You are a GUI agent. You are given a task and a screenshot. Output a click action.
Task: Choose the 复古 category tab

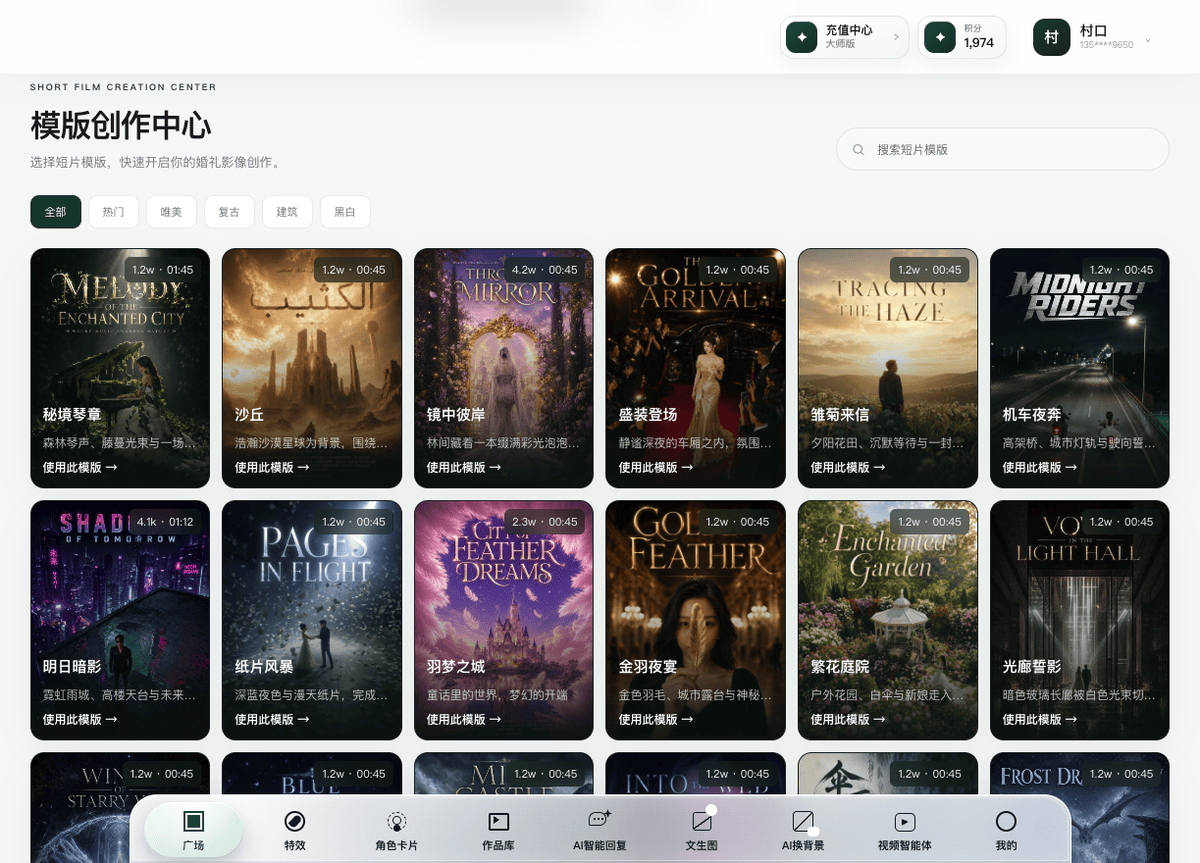(229, 212)
